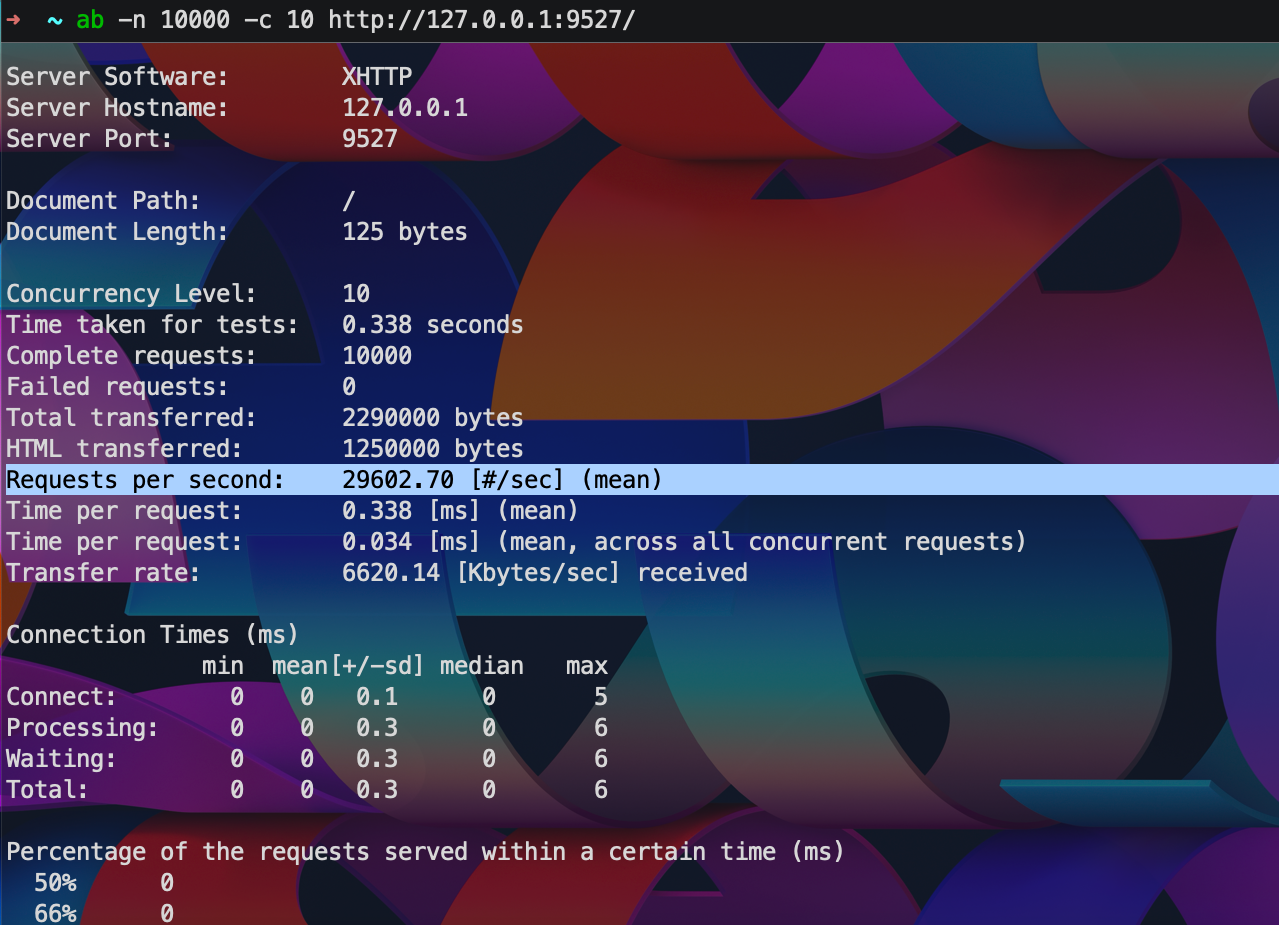Click the 'Waiting:' row label
The image size is (1279, 925).
pyautogui.click(x=61, y=759)
